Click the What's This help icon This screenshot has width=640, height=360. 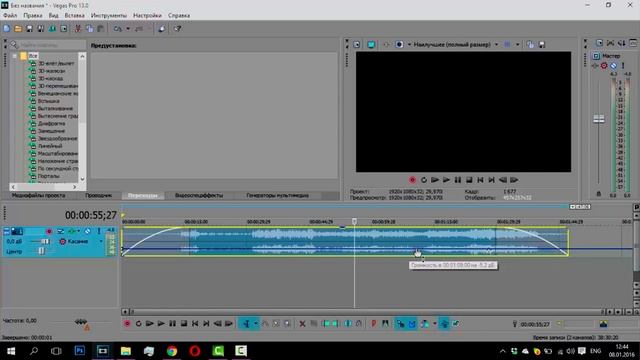point(177,29)
